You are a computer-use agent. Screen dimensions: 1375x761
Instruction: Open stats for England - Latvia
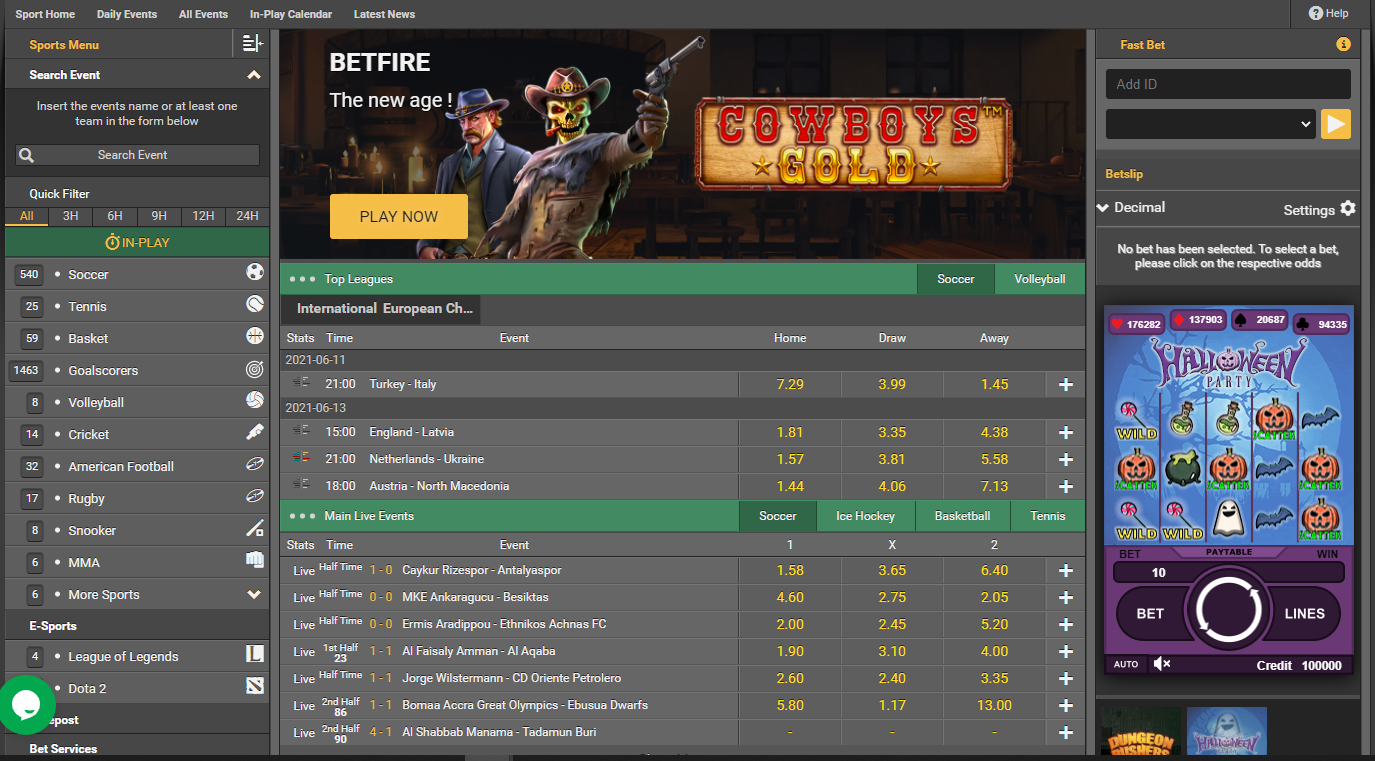coord(300,432)
